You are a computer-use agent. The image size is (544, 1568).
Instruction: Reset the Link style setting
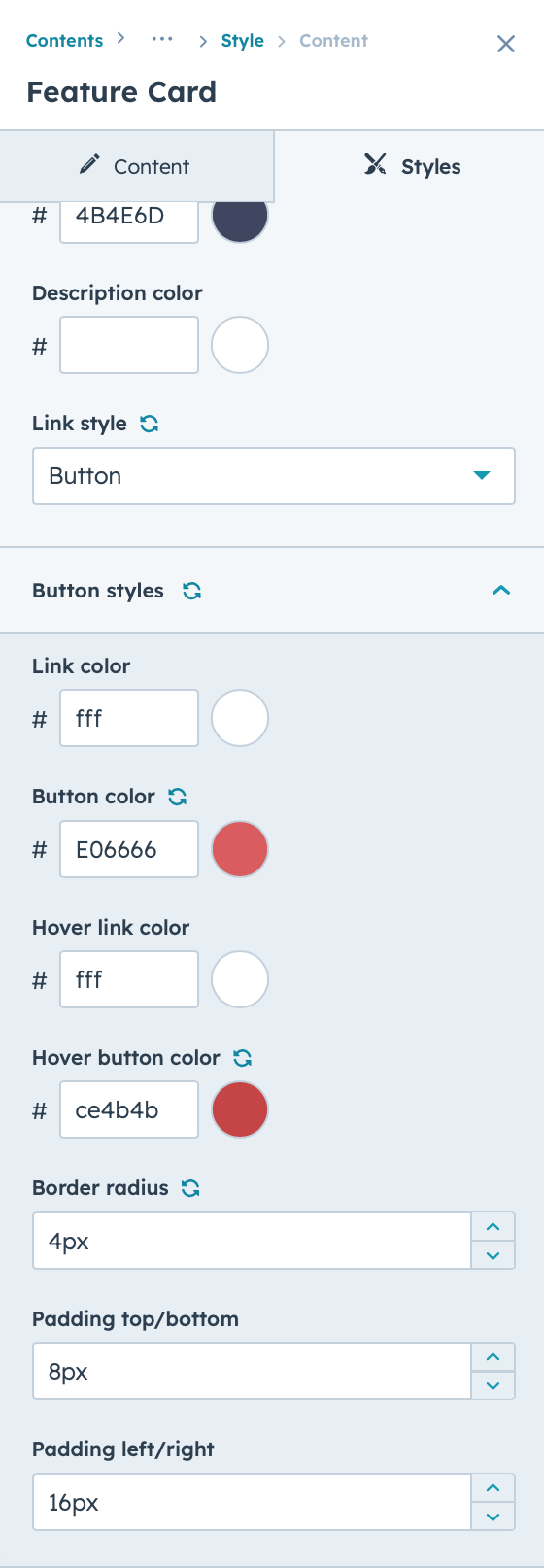[x=150, y=424]
